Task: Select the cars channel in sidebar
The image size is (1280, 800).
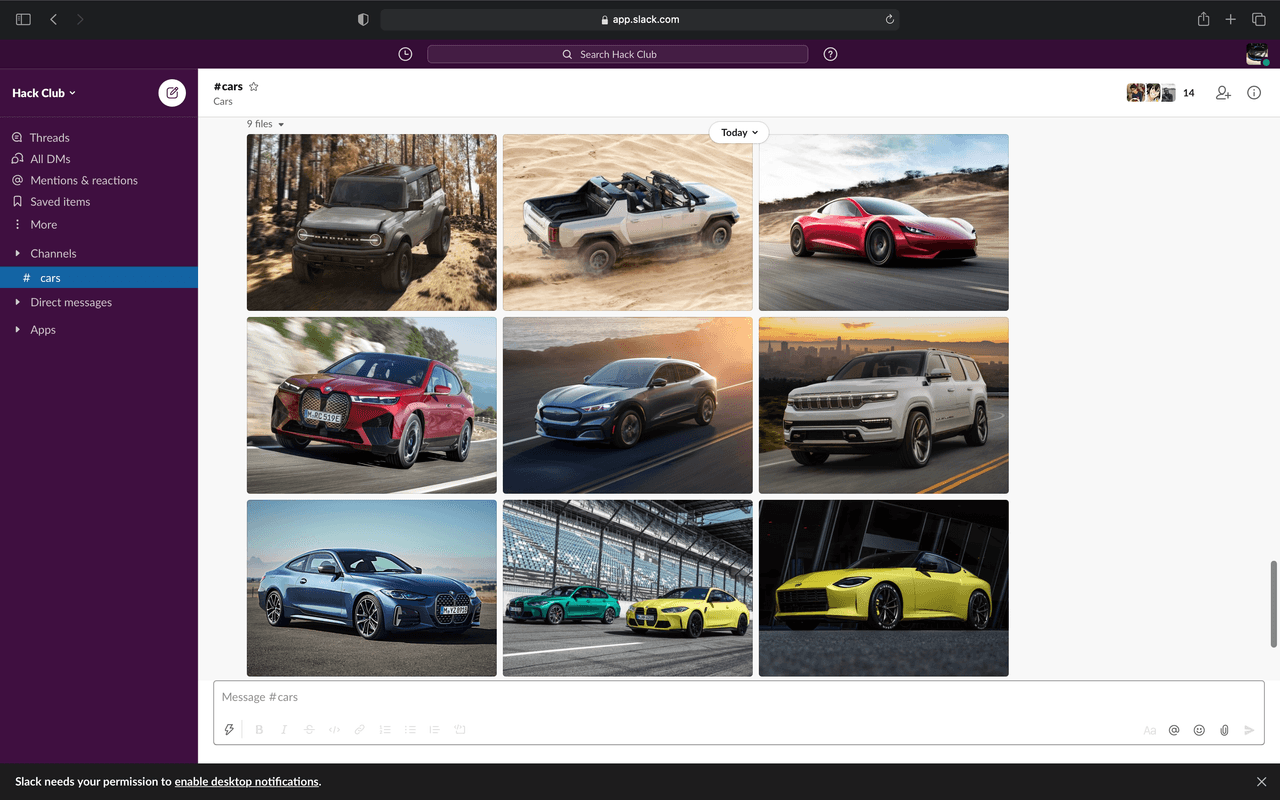Action: (99, 278)
